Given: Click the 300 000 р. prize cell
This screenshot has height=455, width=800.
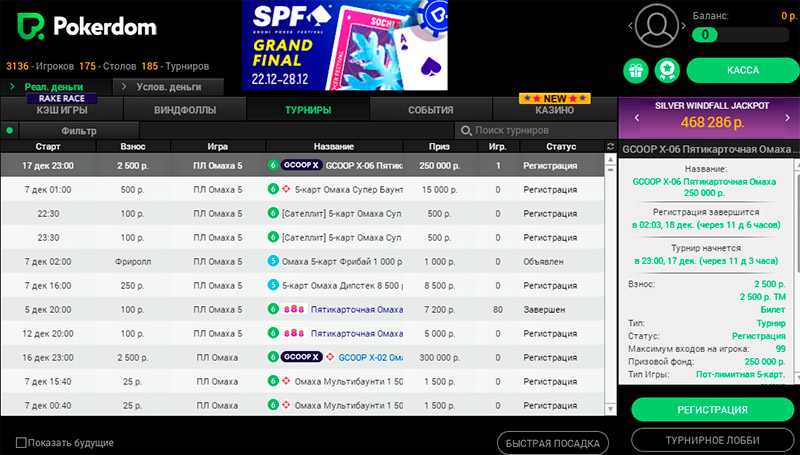Looking at the screenshot, I should click(x=439, y=357).
